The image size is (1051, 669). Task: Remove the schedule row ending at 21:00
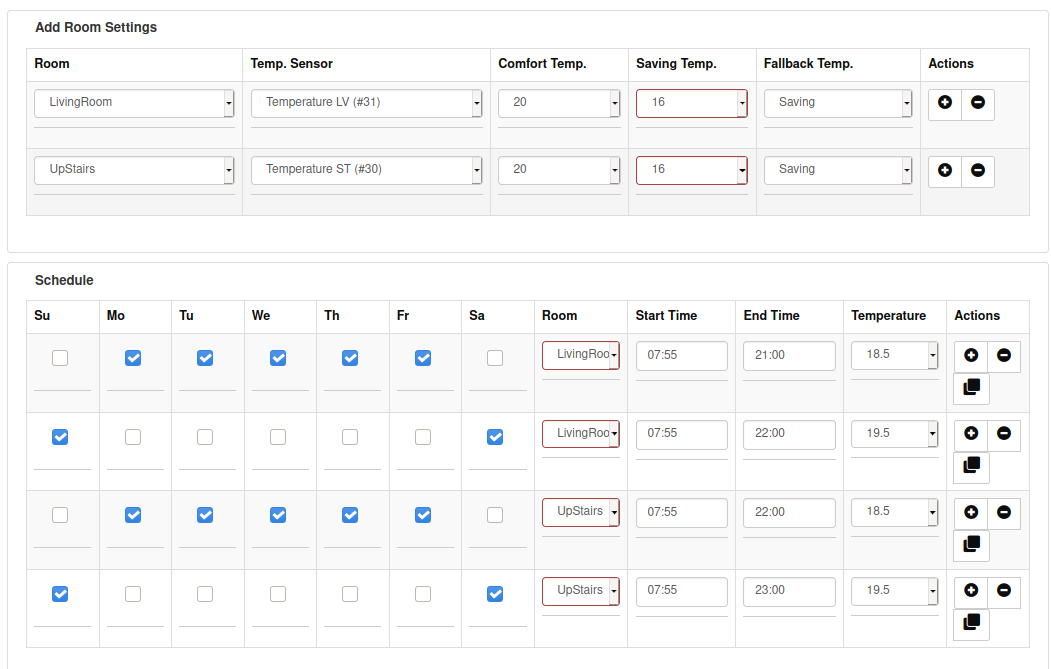point(1004,356)
